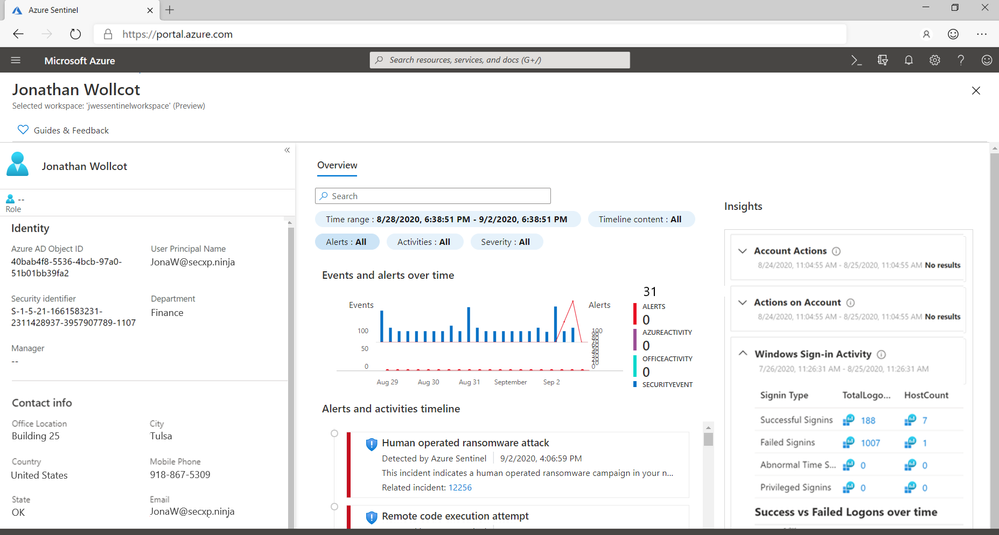Click the icon beside Successful Signins 188

[x=849, y=420]
